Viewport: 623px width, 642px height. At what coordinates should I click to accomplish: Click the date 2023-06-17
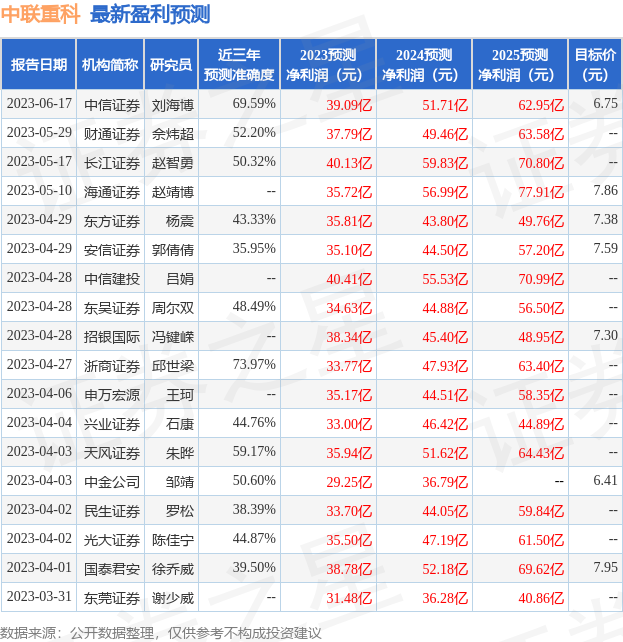[x=39, y=104]
